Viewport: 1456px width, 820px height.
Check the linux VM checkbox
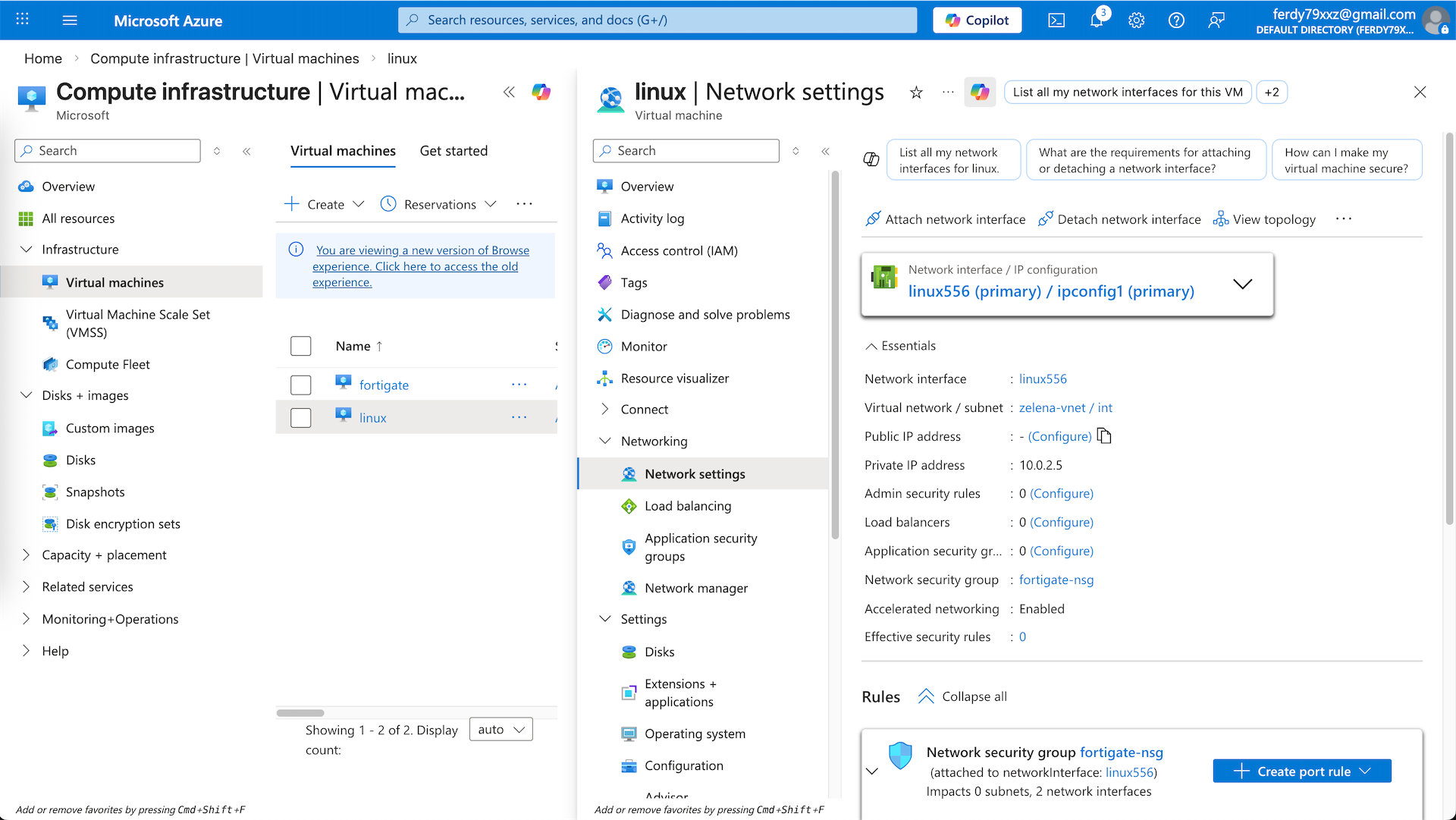301,418
